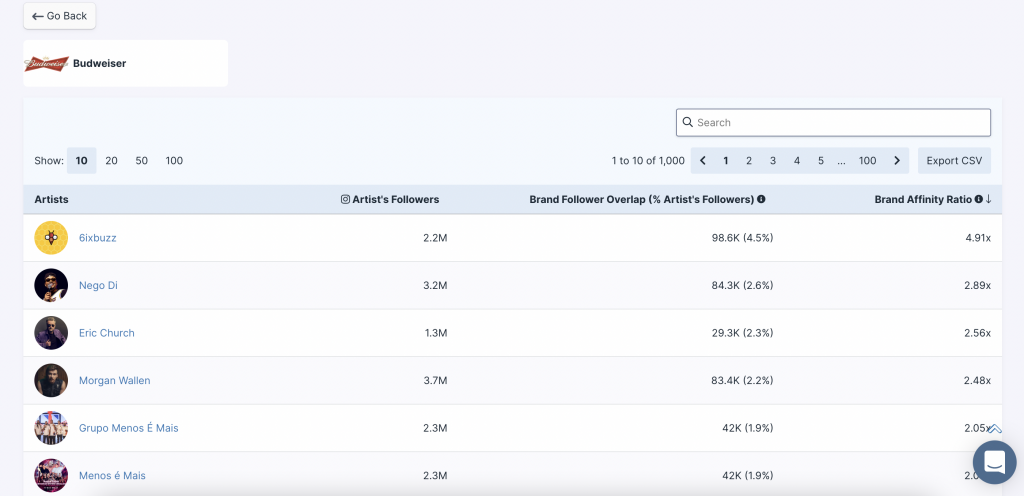Open info icon beside Brand Affinity Ratio
This screenshot has width=1024, height=496.
tap(979, 200)
